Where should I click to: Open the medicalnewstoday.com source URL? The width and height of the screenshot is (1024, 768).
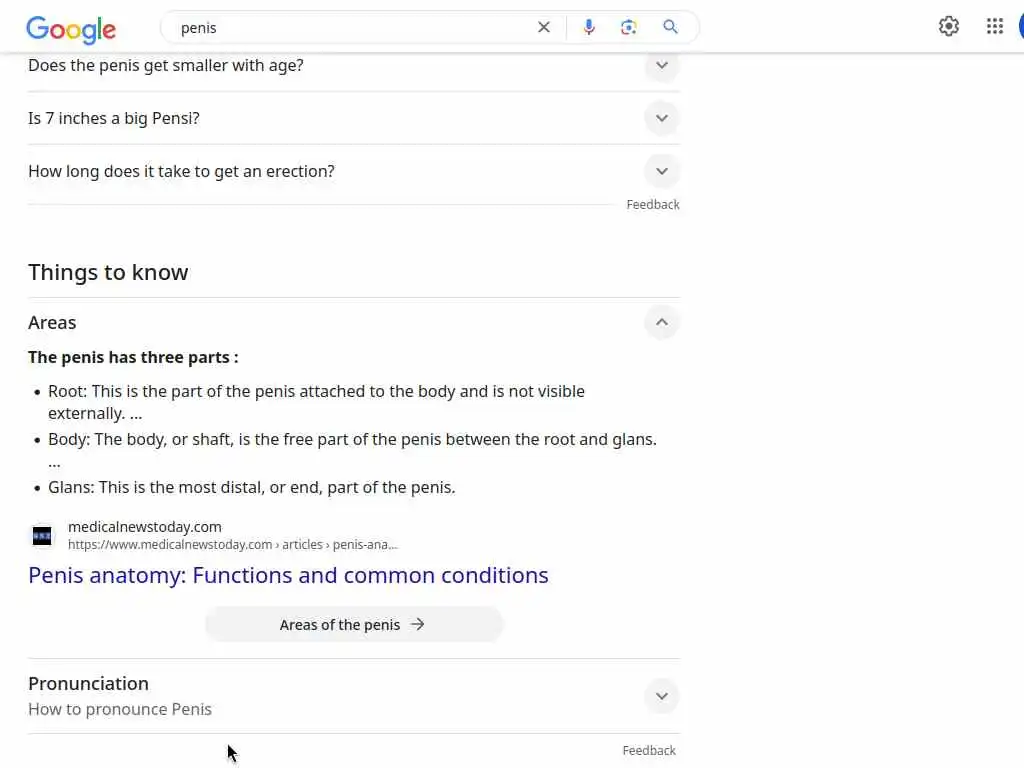(x=232, y=545)
